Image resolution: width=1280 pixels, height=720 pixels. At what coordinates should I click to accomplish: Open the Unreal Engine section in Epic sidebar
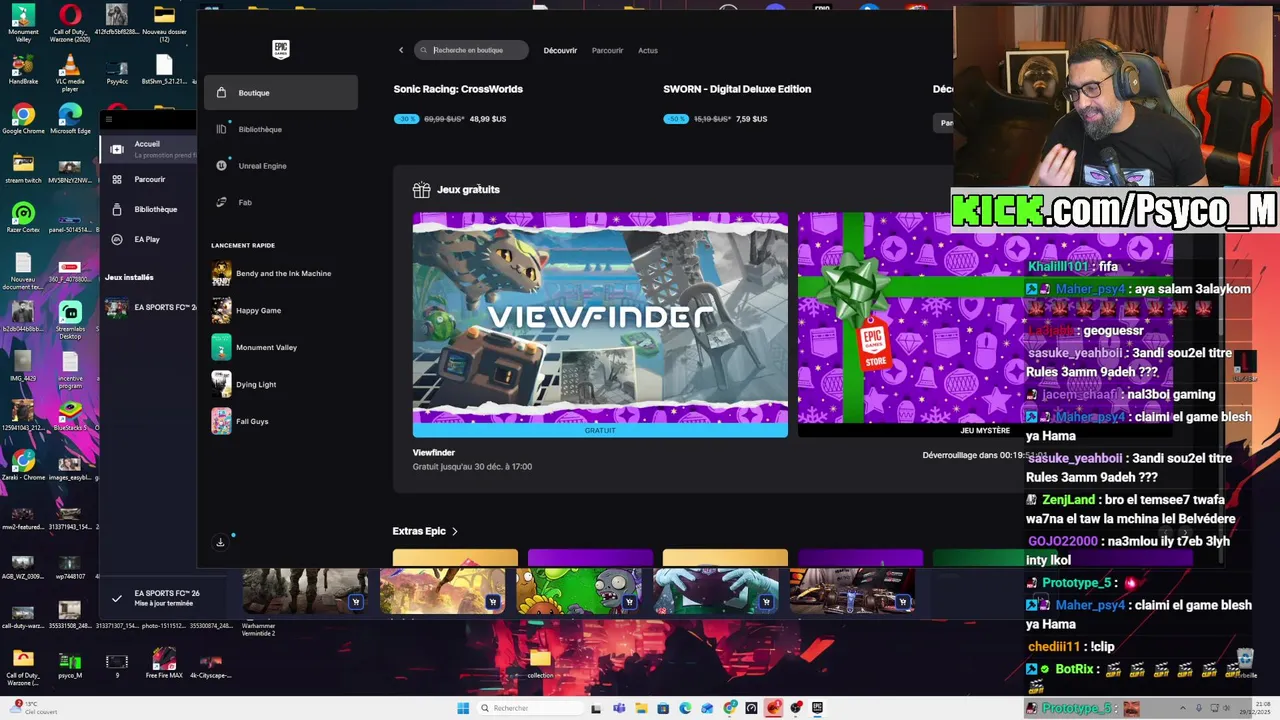[281, 166]
